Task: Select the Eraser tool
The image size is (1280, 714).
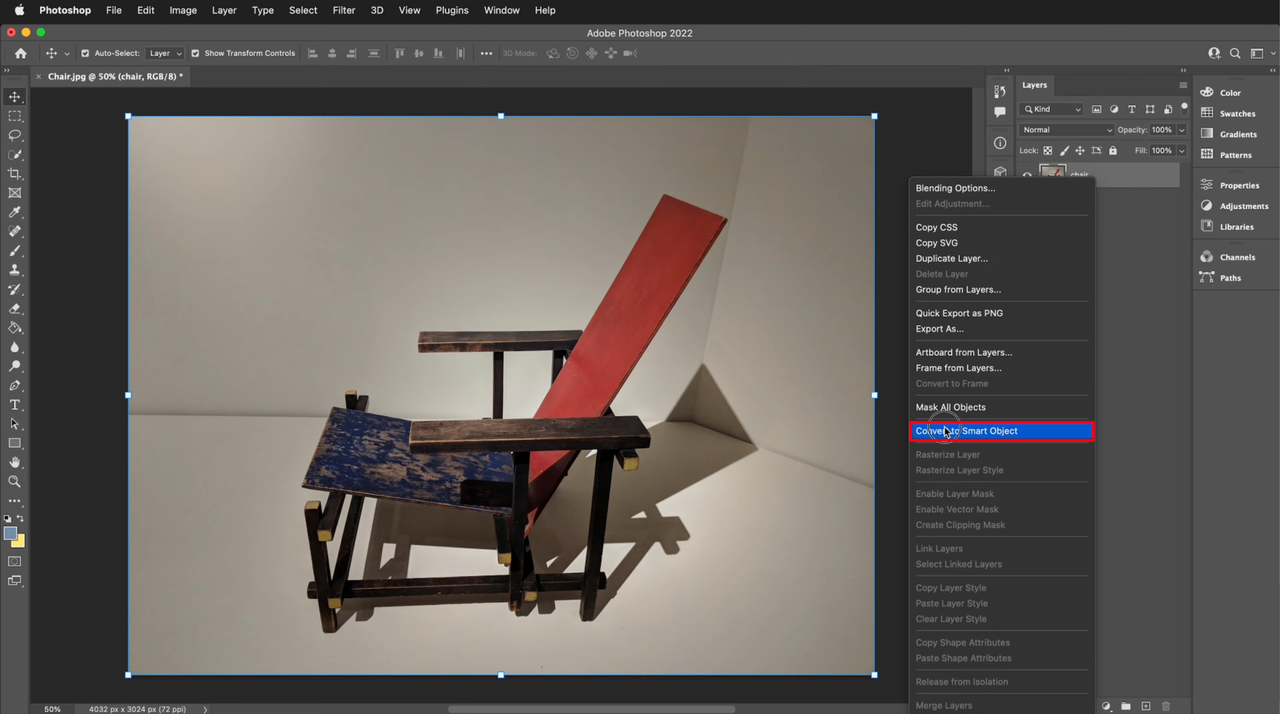Action: point(15,309)
